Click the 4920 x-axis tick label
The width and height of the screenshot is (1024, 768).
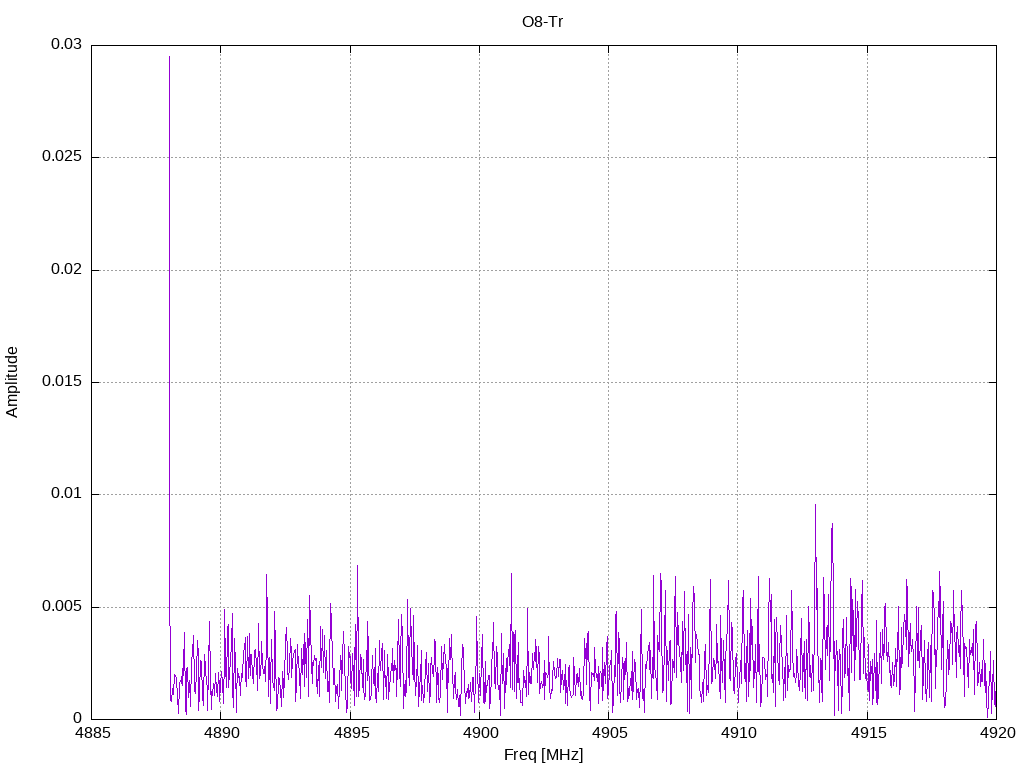tap(997, 733)
